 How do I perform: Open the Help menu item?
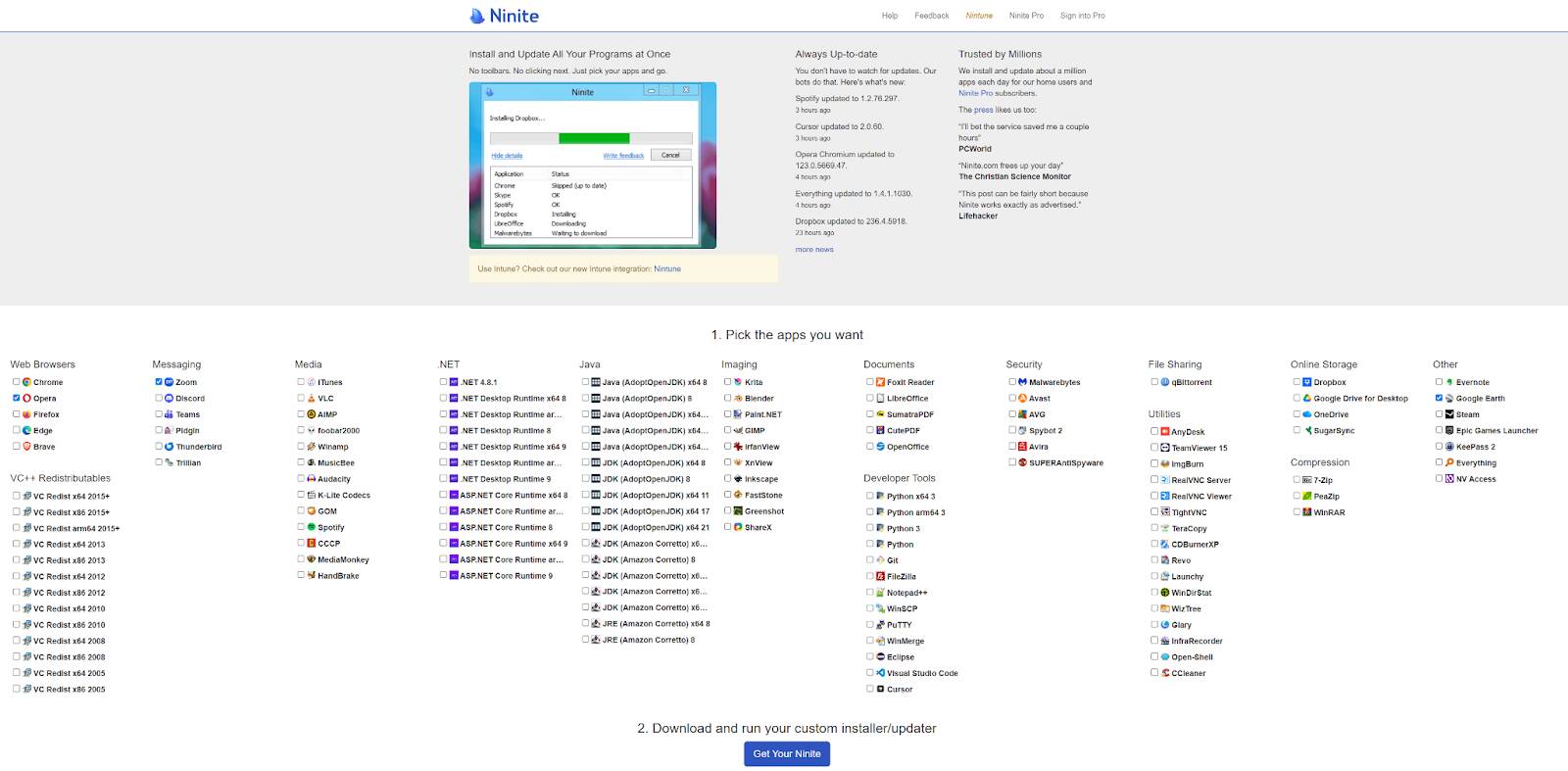click(889, 16)
